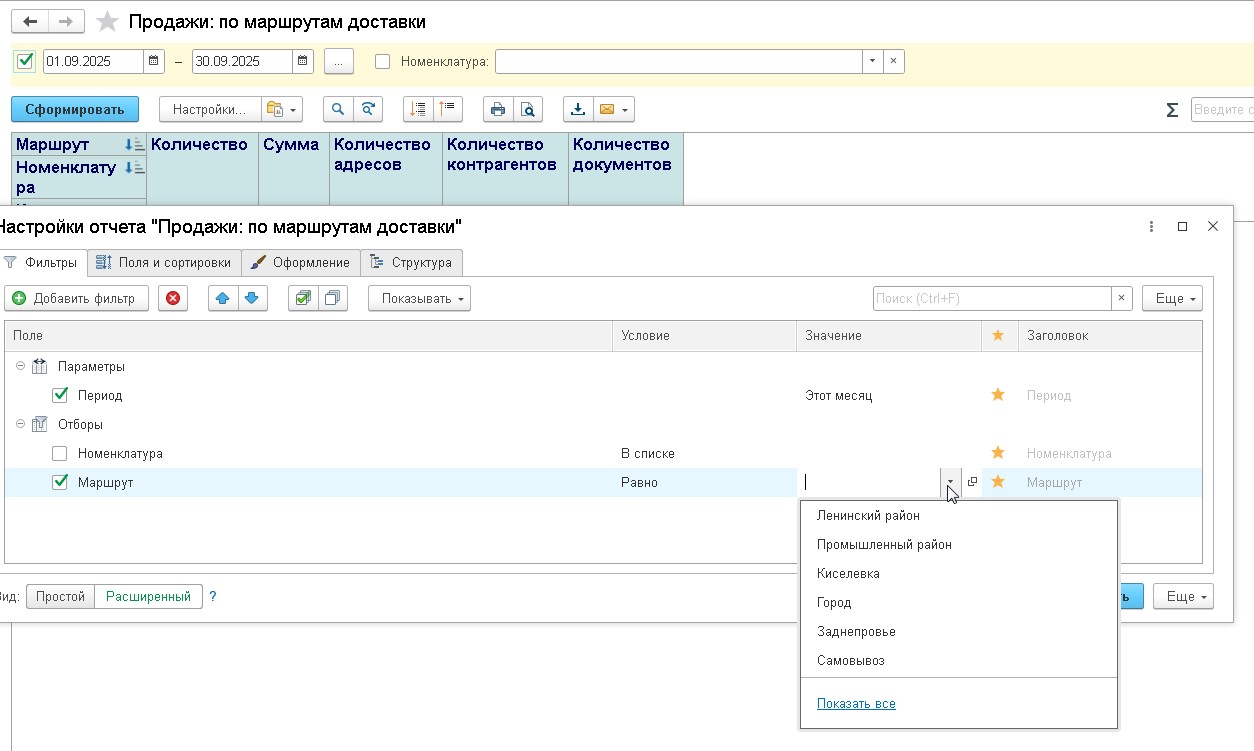Move filter down with blue arrow
The height and width of the screenshot is (751, 1254).
(x=252, y=298)
